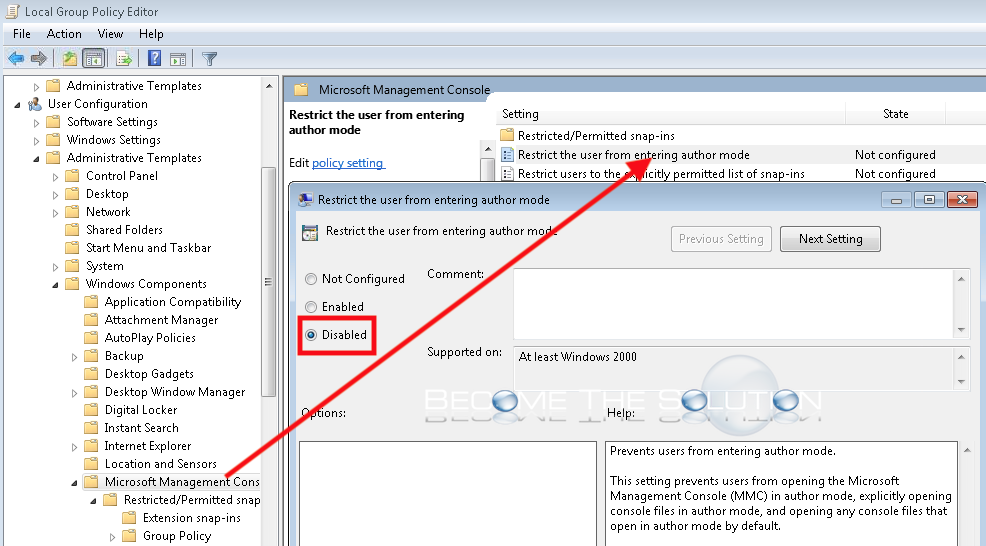Select the Attachment Manager tree item
This screenshot has height=546, width=986.
[x=162, y=320]
